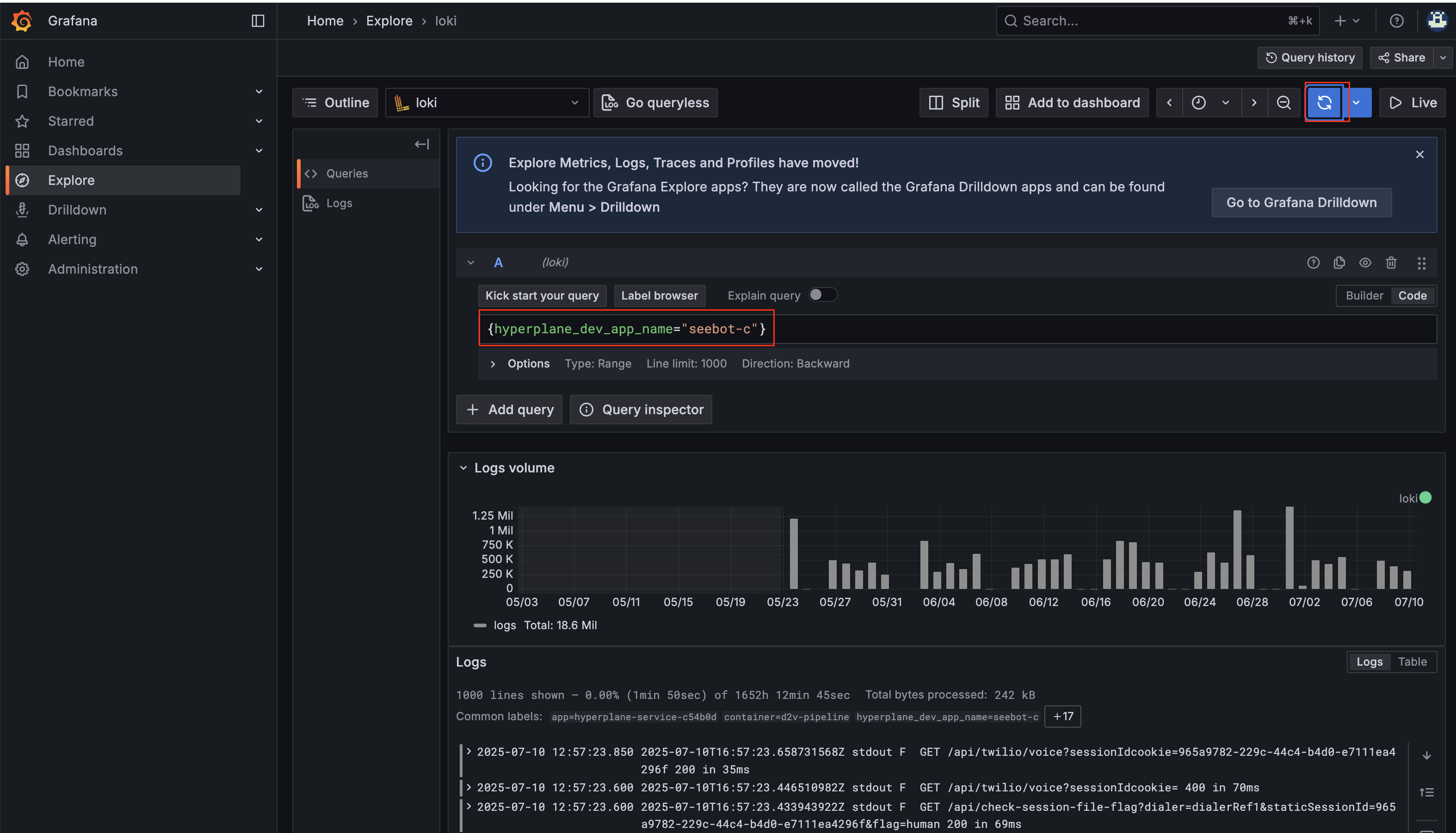Open Administration in sidebar menu
Image resolution: width=1456 pixels, height=833 pixels.
[x=93, y=269]
